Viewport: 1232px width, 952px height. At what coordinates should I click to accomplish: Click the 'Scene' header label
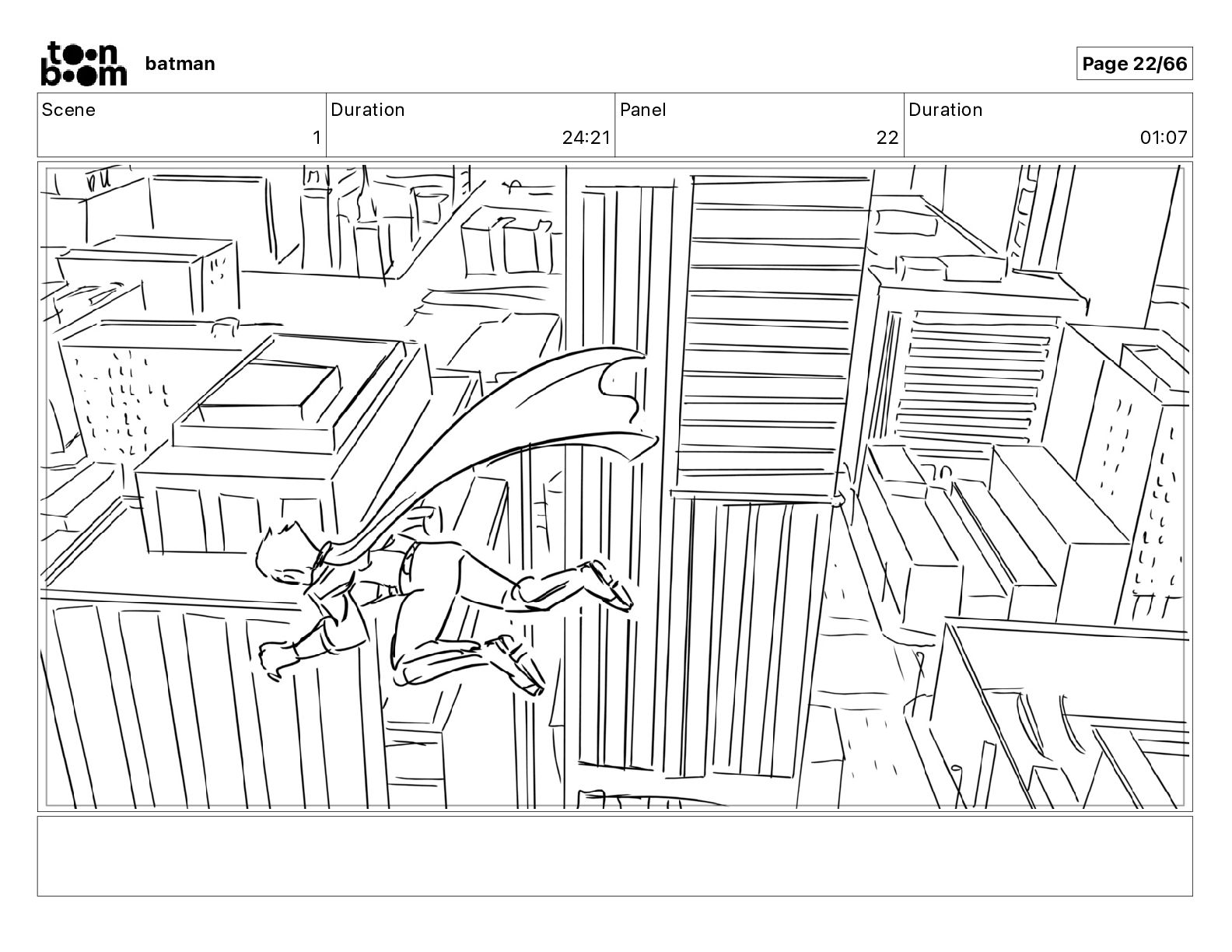(68, 110)
